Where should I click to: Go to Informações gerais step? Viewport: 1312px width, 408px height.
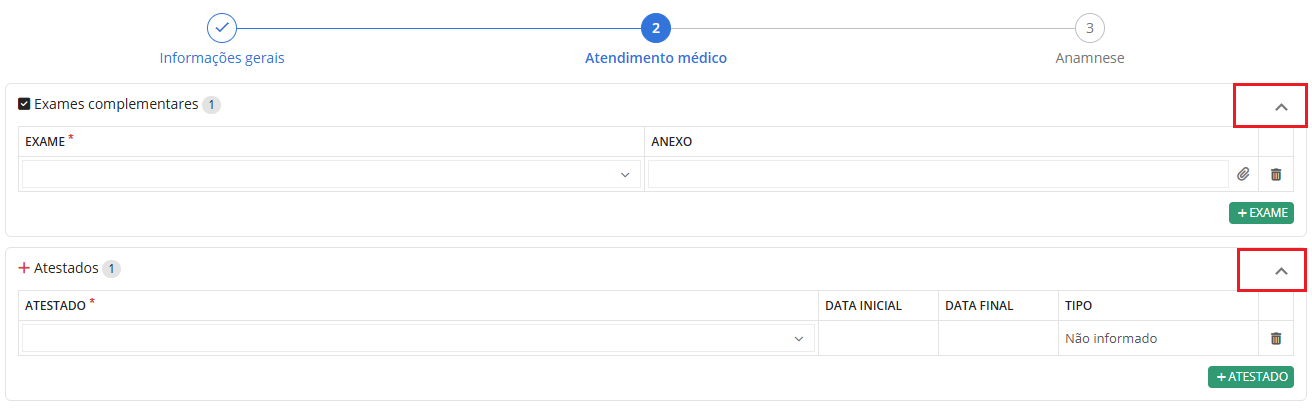pos(222,58)
